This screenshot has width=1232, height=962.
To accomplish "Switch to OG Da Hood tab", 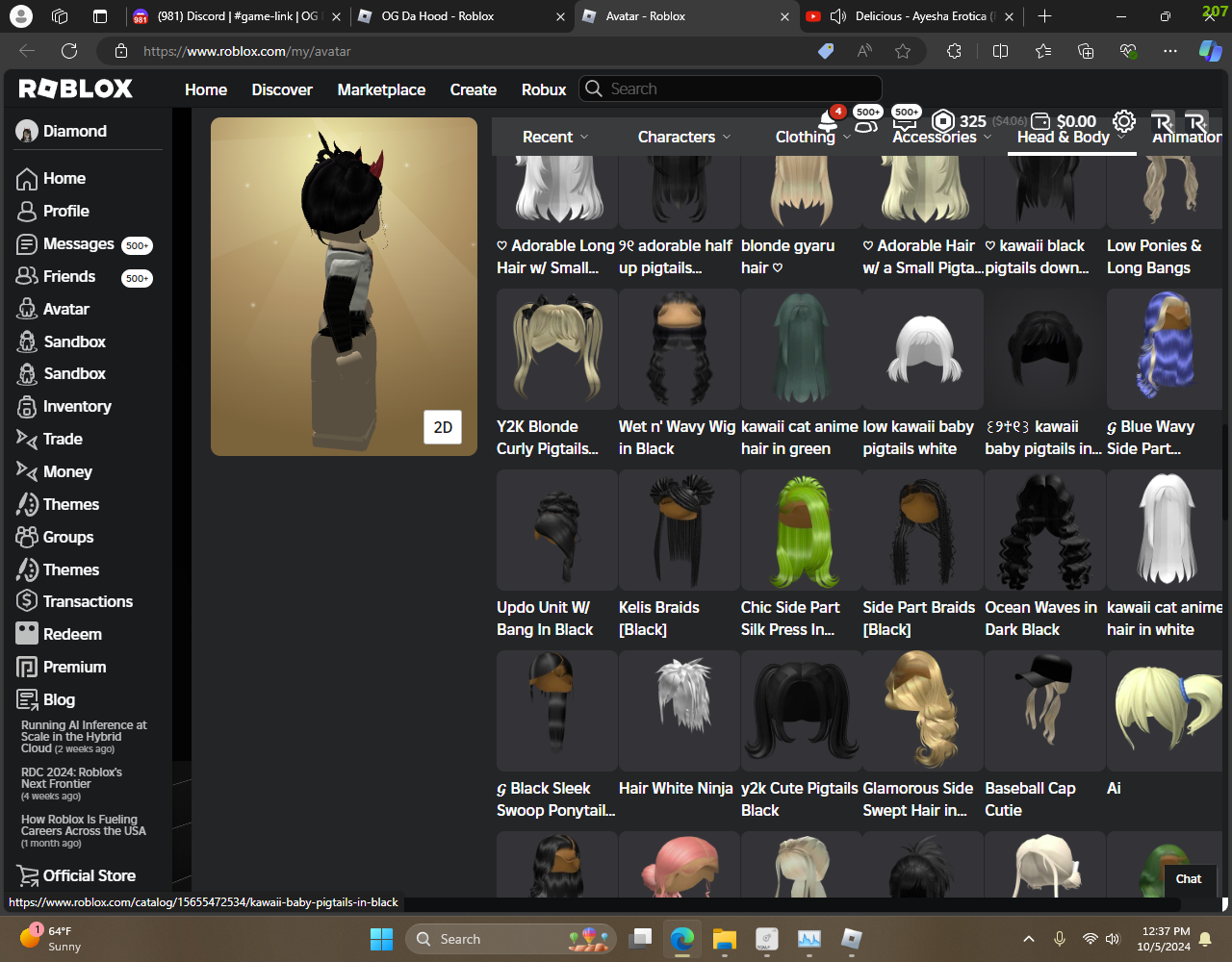I will (x=460, y=16).
